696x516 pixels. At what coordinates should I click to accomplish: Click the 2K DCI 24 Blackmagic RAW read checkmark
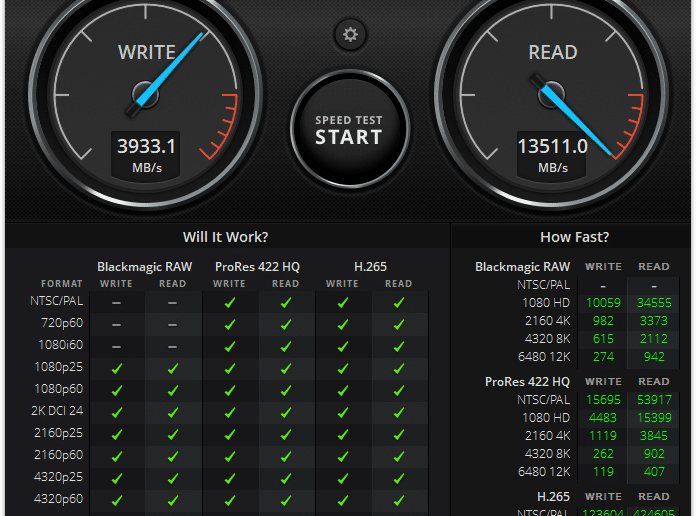tap(173, 413)
